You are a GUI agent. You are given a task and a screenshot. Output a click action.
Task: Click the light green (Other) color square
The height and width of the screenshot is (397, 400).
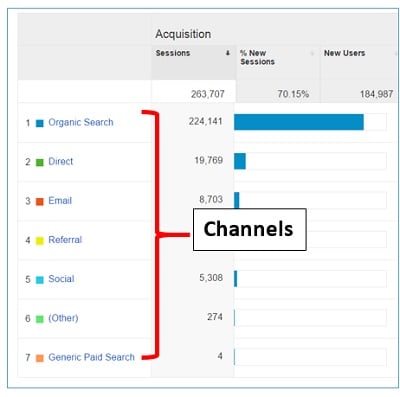[40, 319]
